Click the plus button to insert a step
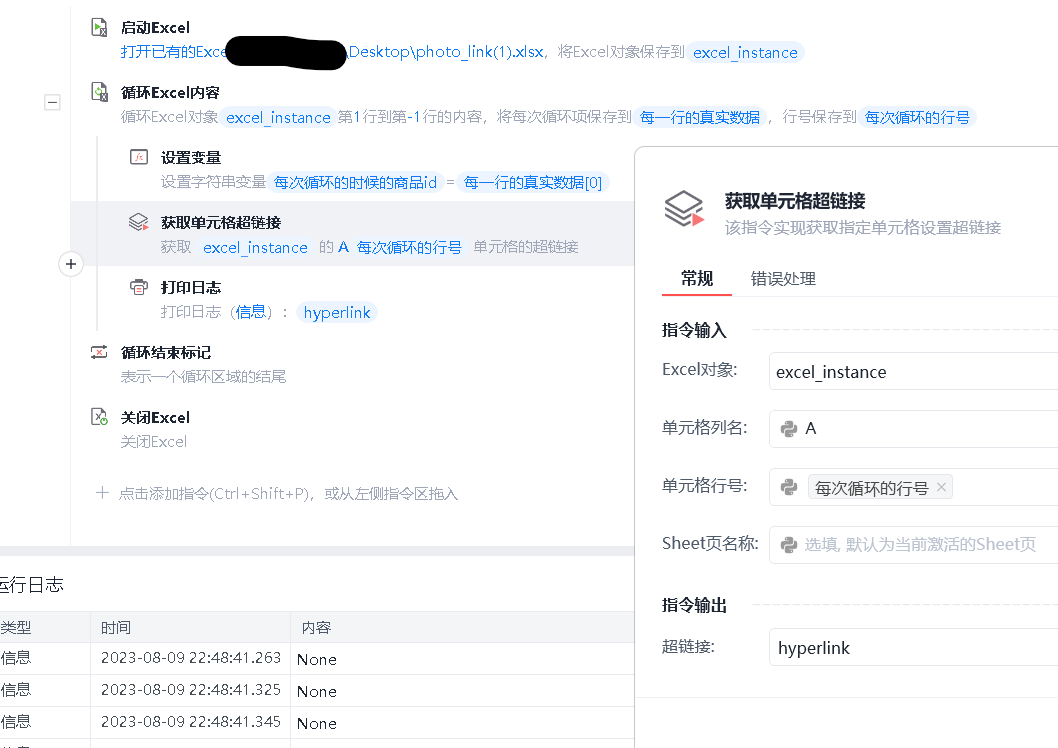The height and width of the screenshot is (748, 1058). click(x=70, y=264)
